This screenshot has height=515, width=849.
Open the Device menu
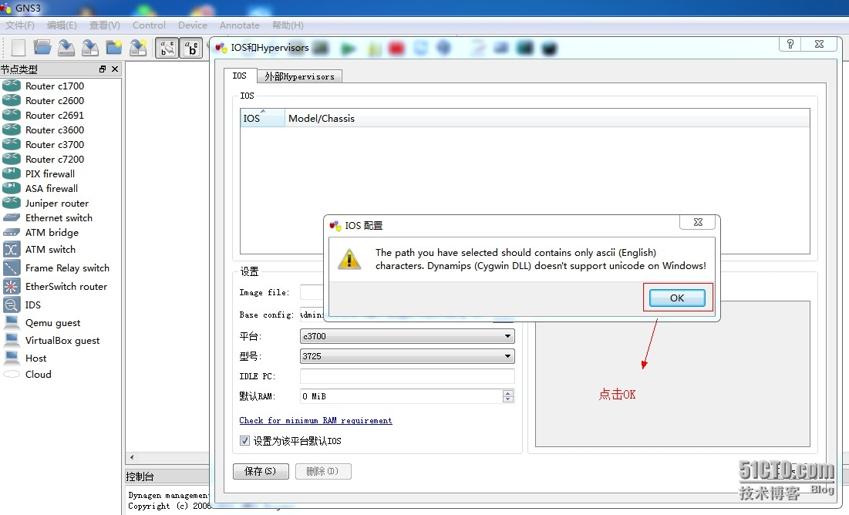click(x=193, y=25)
